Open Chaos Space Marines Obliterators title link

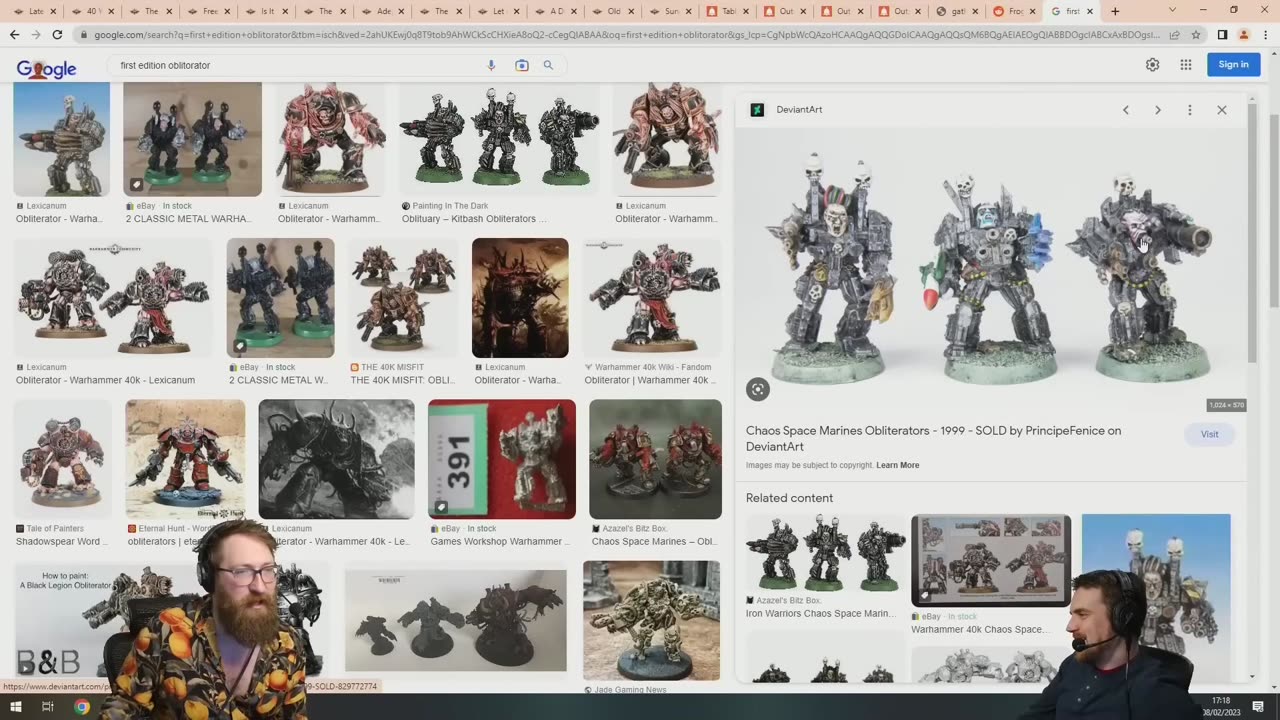coord(933,438)
